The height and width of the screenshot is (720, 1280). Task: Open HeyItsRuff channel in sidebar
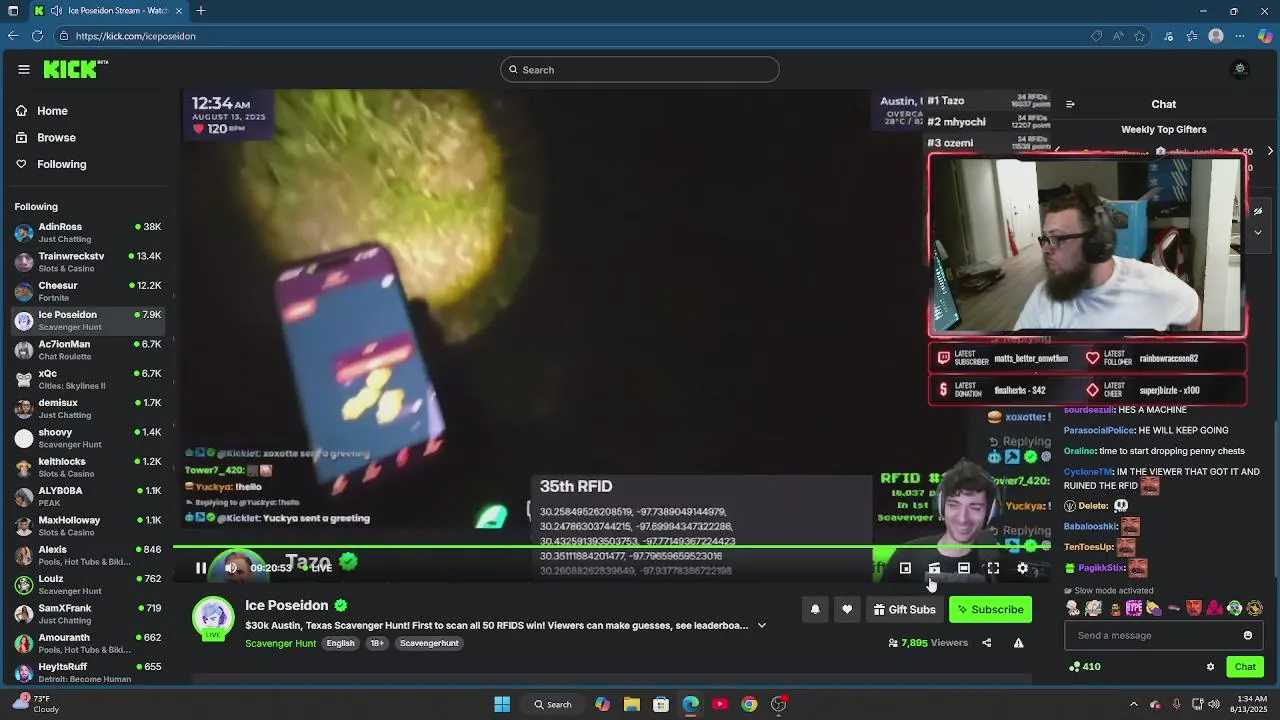point(88,672)
